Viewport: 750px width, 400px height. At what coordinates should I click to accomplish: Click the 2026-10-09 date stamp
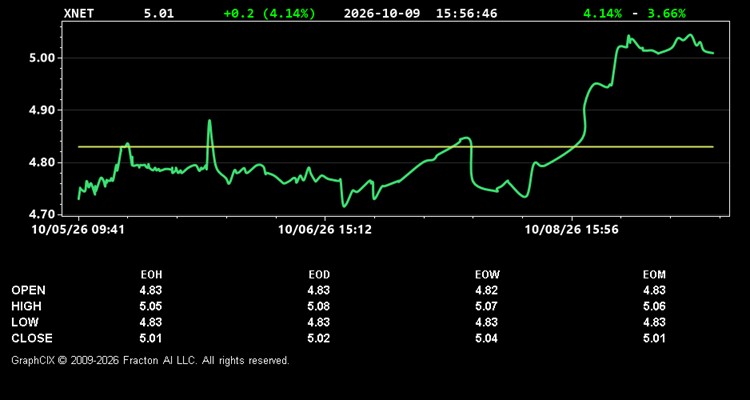[382, 13]
